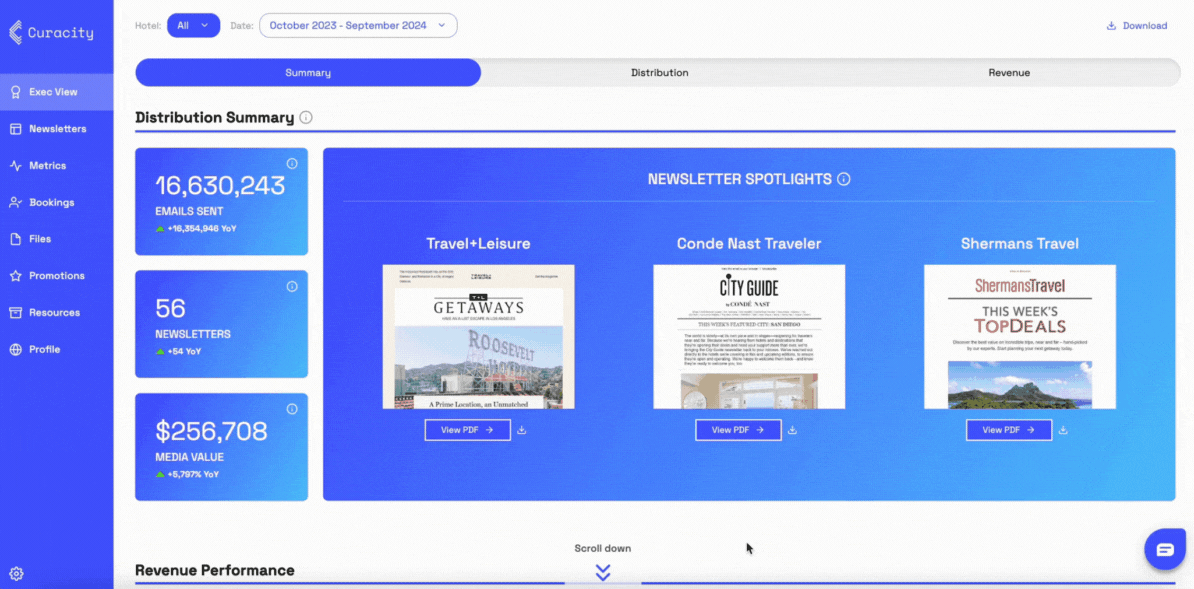Click the Resources box icon
The image size is (1194, 589).
[15, 312]
